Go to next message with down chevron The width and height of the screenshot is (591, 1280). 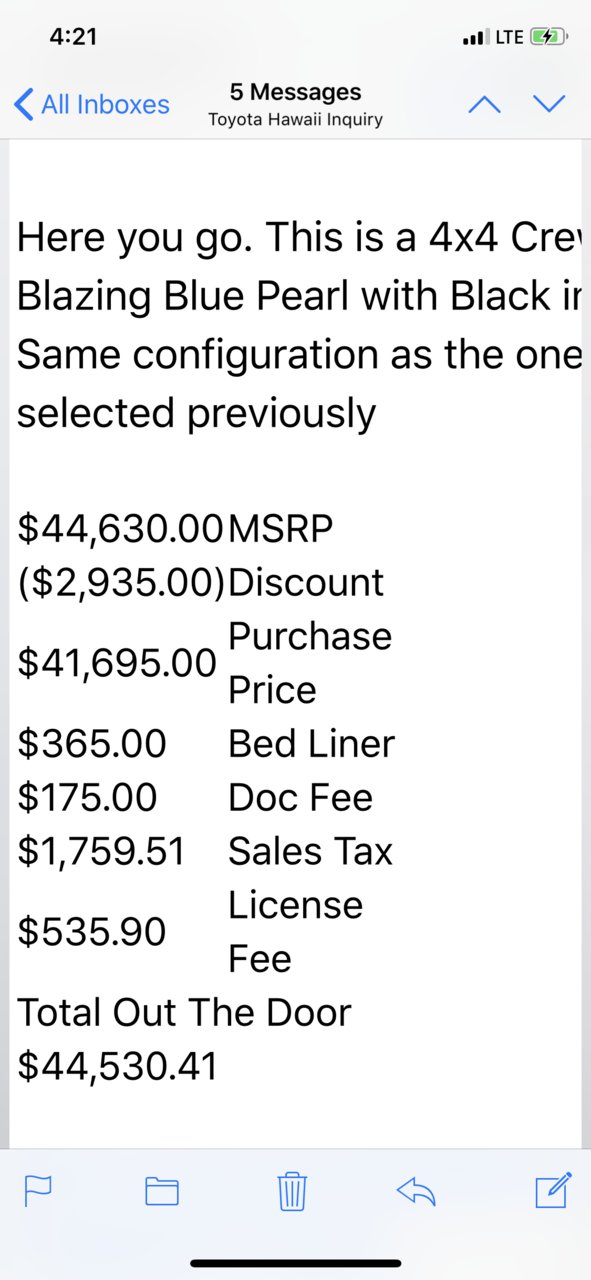pyautogui.click(x=549, y=104)
